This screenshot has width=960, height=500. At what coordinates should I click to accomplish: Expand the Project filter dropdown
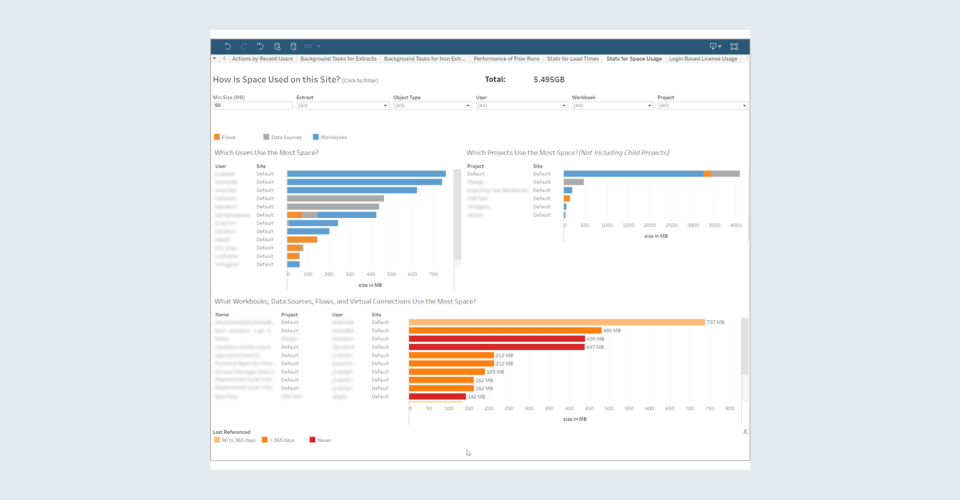702,105
